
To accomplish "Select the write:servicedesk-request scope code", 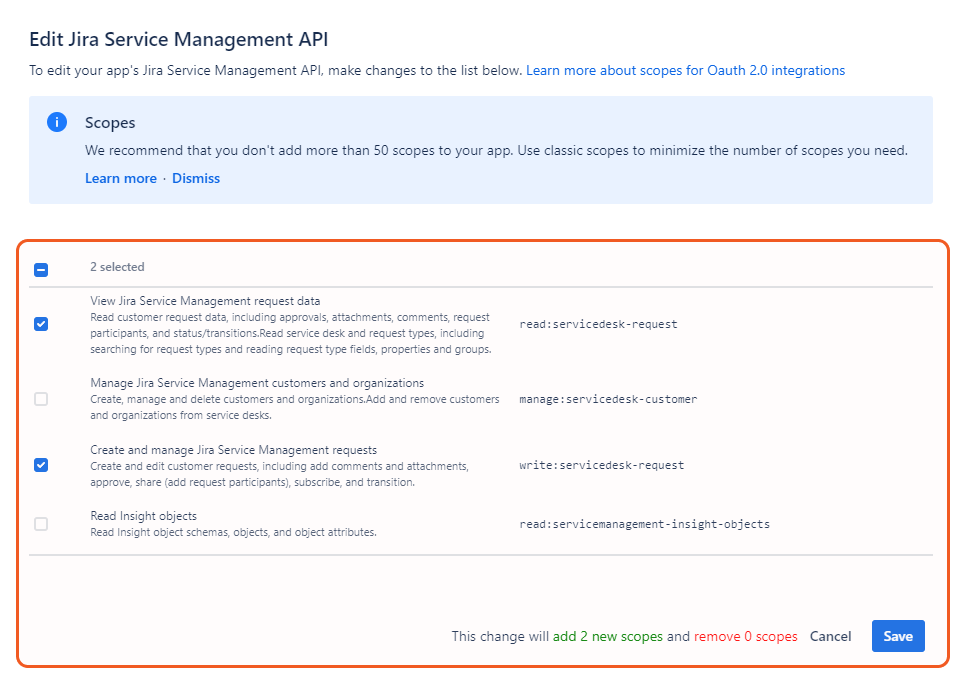I will point(601,465).
